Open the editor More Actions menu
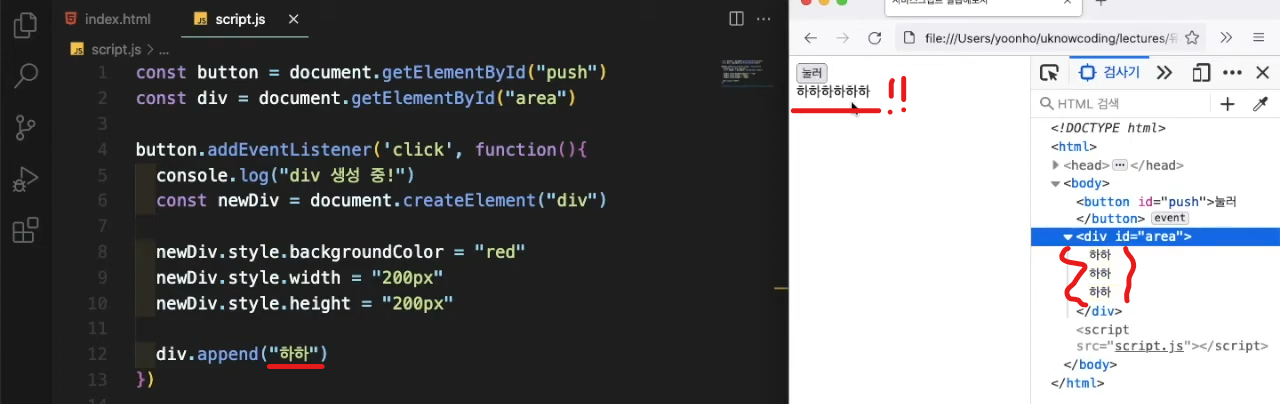The width and height of the screenshot is (1280, 404). pos(765,18)
